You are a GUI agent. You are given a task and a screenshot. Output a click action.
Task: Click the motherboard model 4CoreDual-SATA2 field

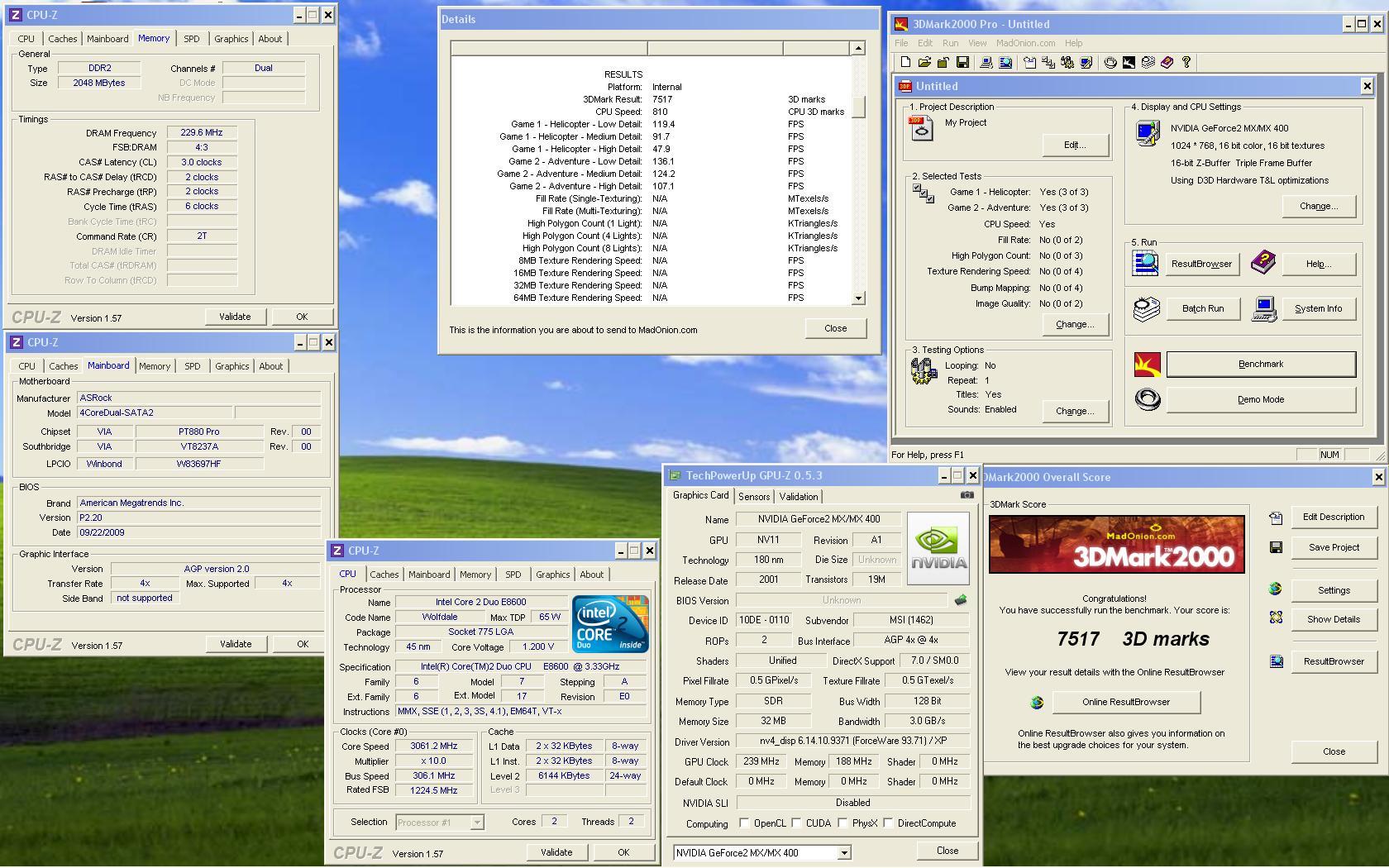[155, 413]
